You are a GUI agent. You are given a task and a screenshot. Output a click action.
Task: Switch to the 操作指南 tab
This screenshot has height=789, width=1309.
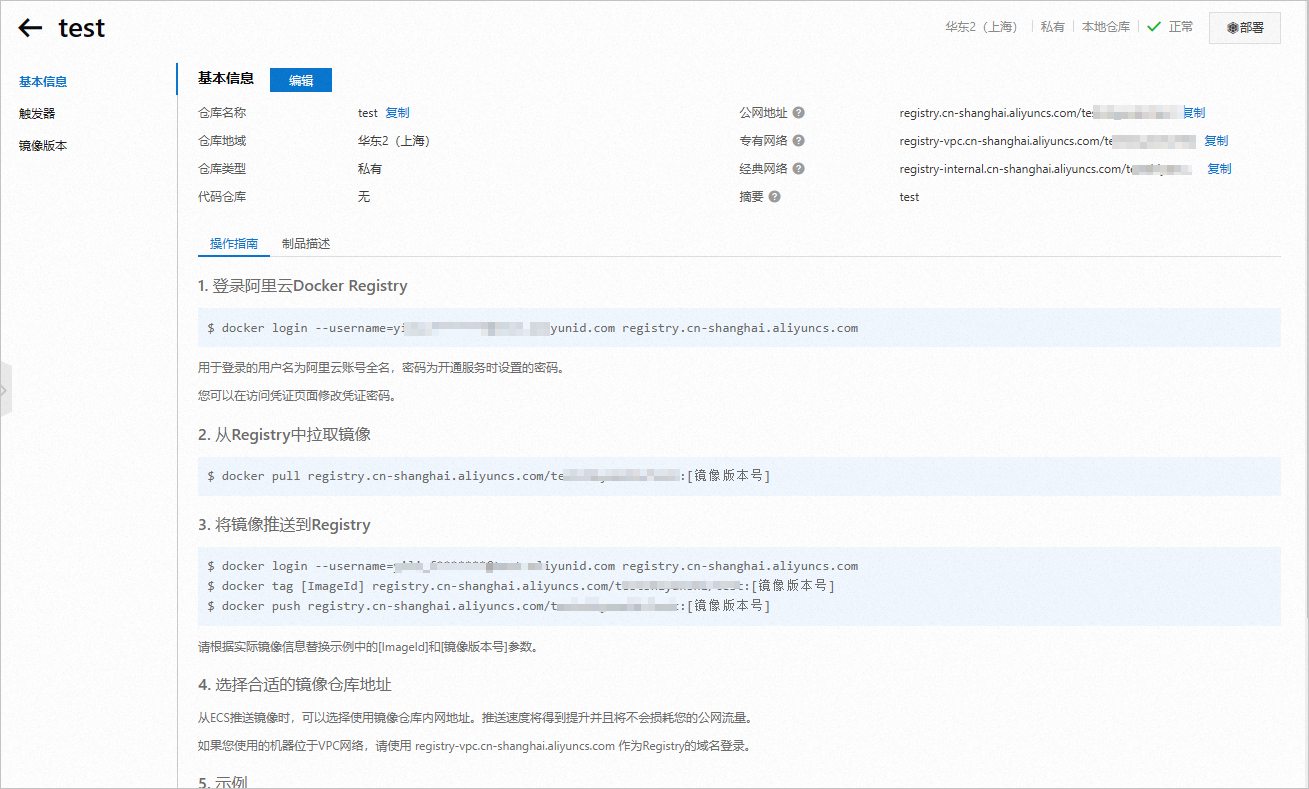pyautogui.click(x=234, y=244)
